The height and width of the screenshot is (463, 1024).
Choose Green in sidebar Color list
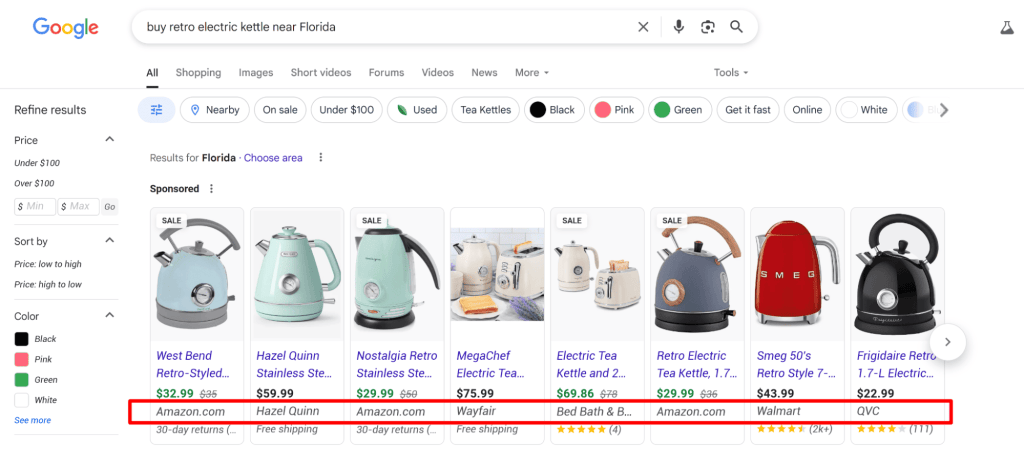[36, 379]
